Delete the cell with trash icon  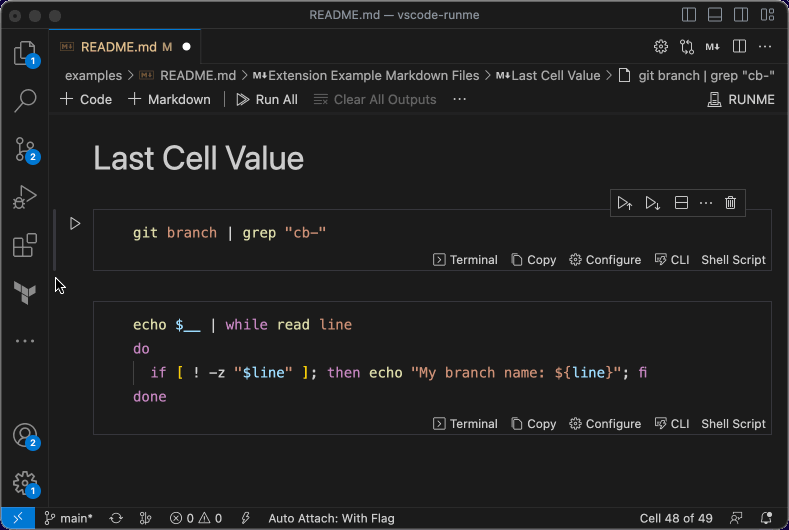730,203
